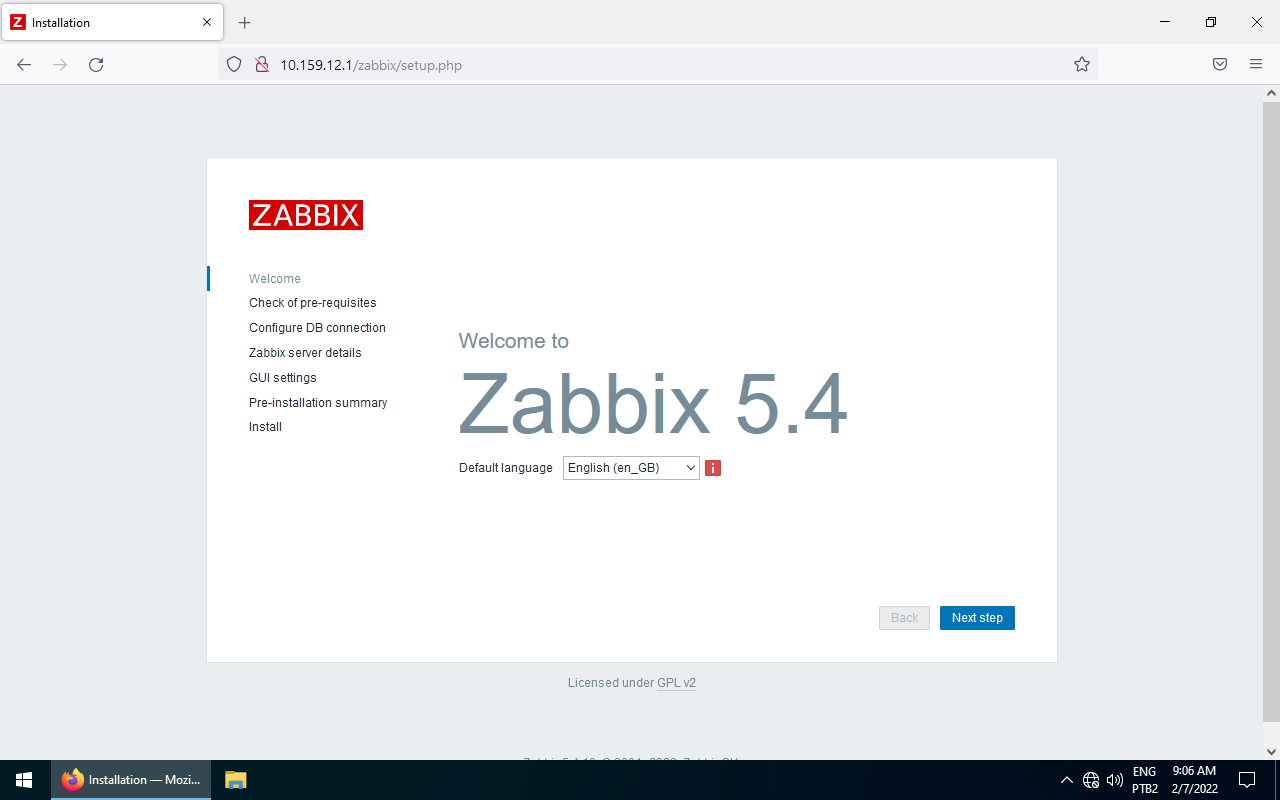
Task: Bookmark this page using the star icon
Action: coord(1081,64)
